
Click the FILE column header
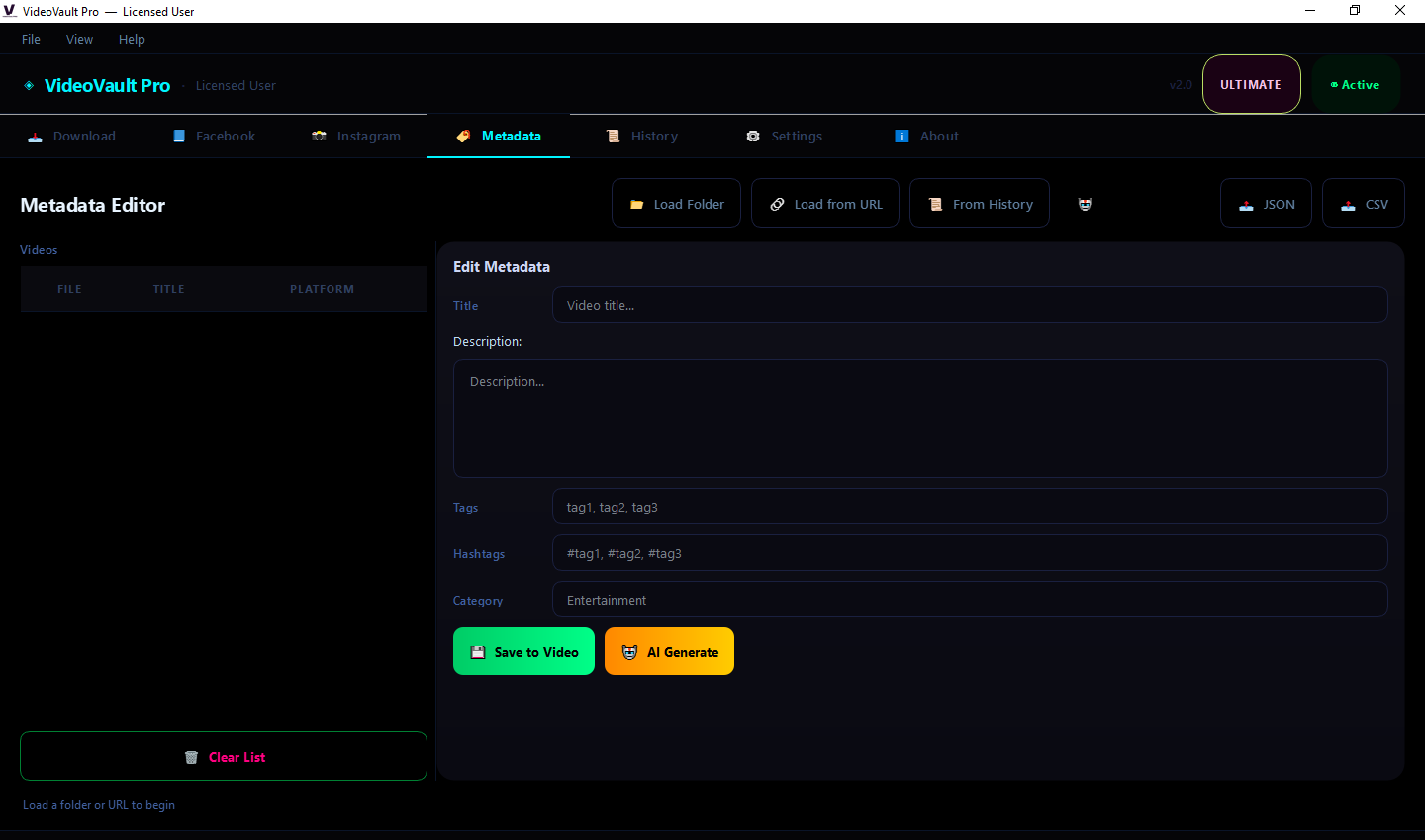69,289
